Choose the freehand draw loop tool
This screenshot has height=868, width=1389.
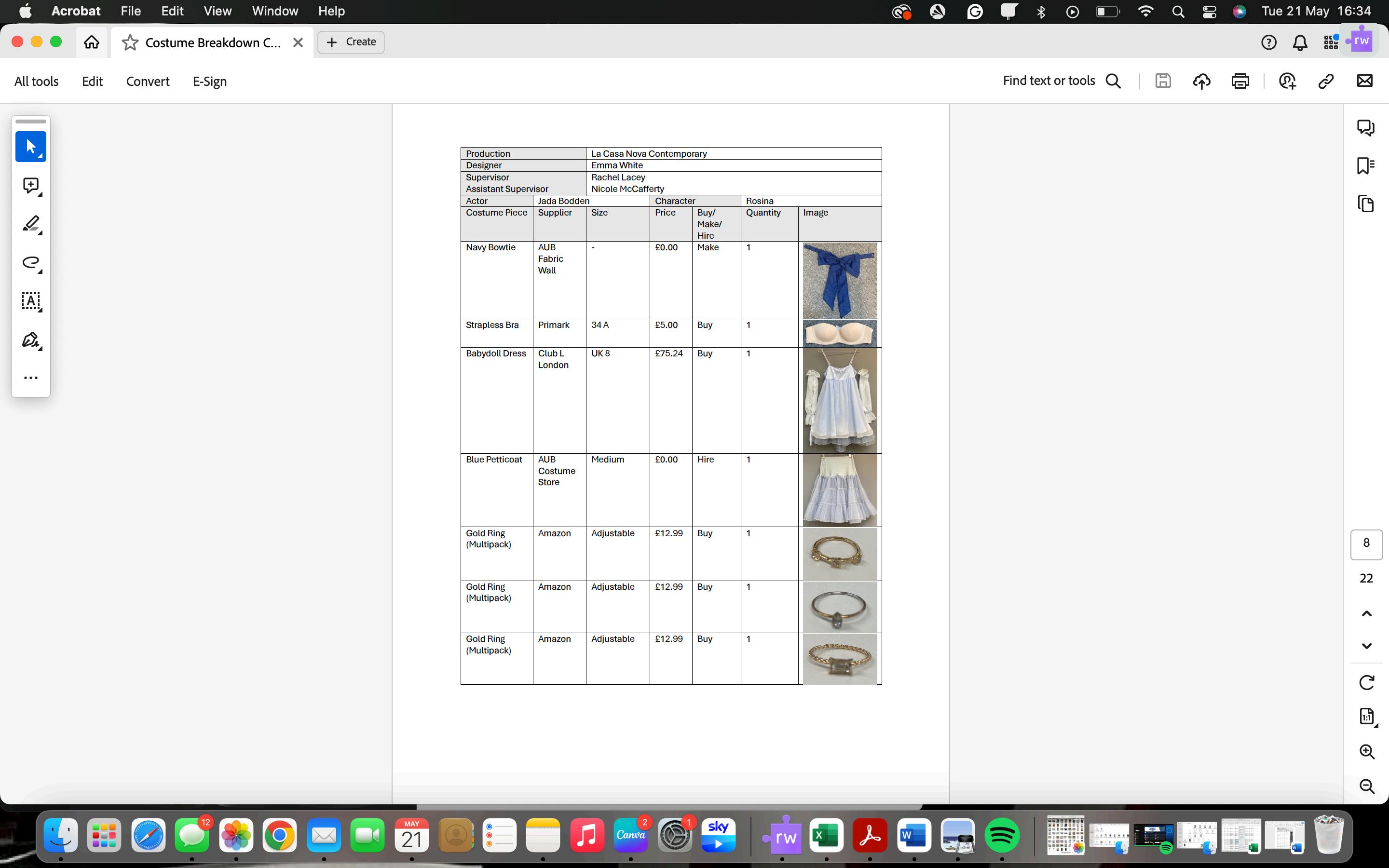pyautogui.click(x=30, y=262)
